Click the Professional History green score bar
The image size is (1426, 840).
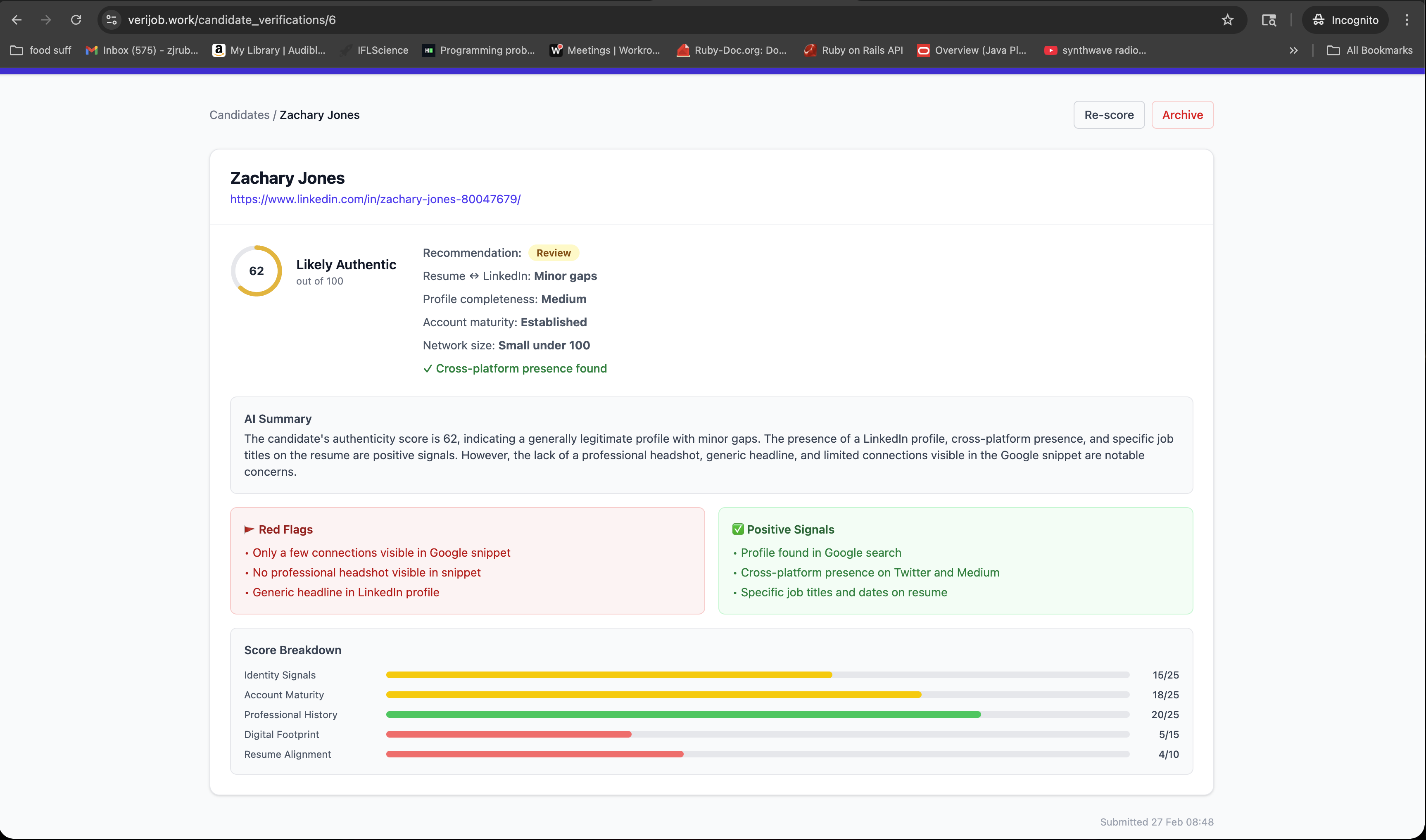683,714
